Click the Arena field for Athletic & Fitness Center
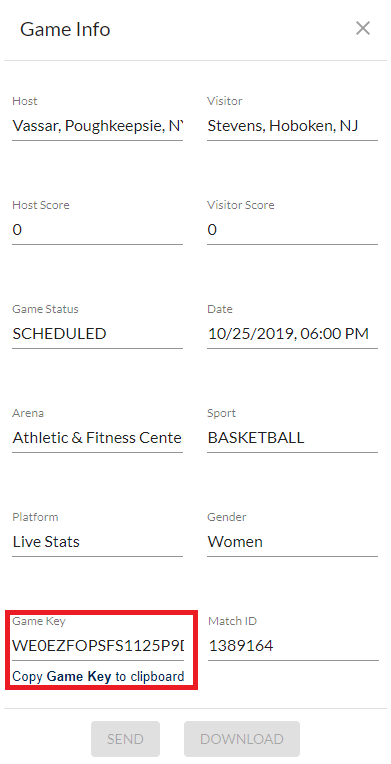Image resolution: width=391 pixels, height=764 pixels. tap(98, 438)
